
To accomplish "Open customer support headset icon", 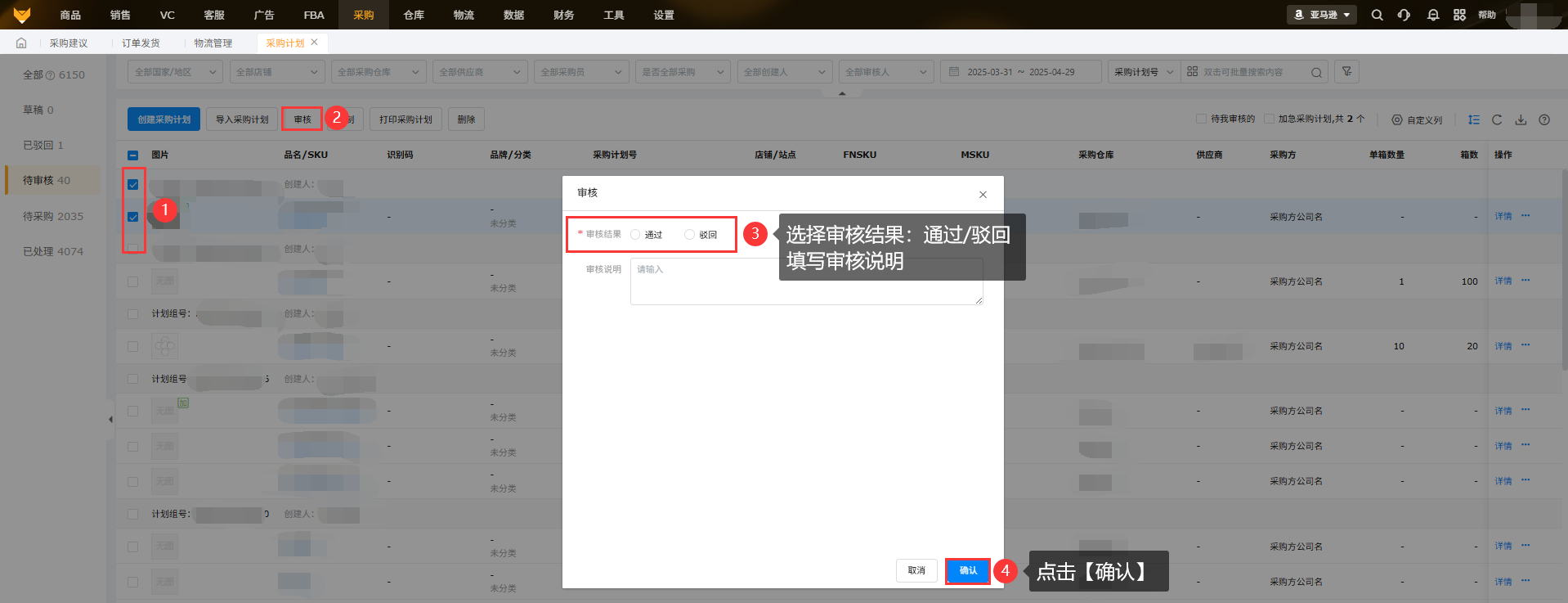I will tap(1404, 15).
